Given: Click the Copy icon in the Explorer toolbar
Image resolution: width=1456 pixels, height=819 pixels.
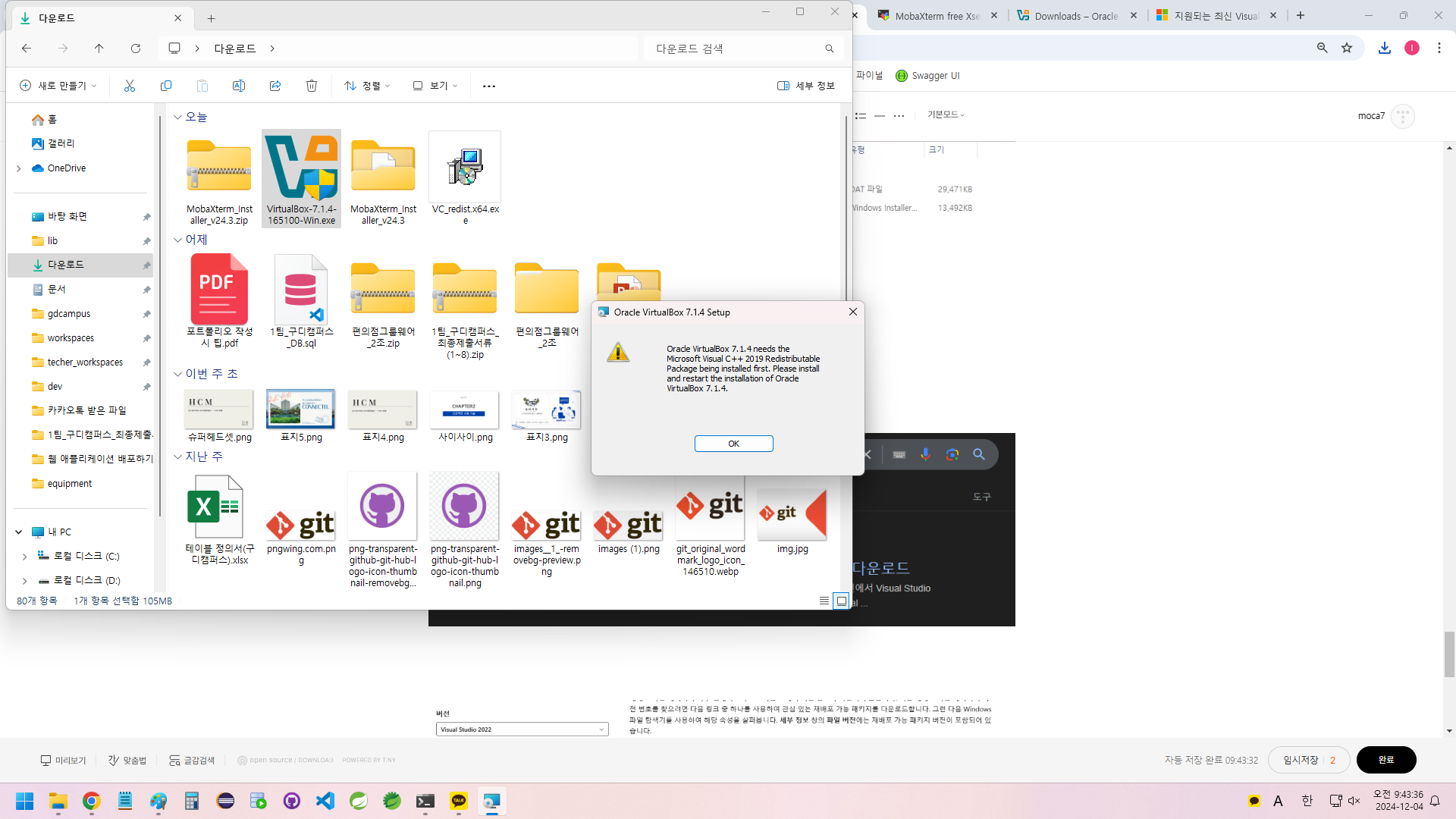Looking at the screenshot, I should pos(166,86).
